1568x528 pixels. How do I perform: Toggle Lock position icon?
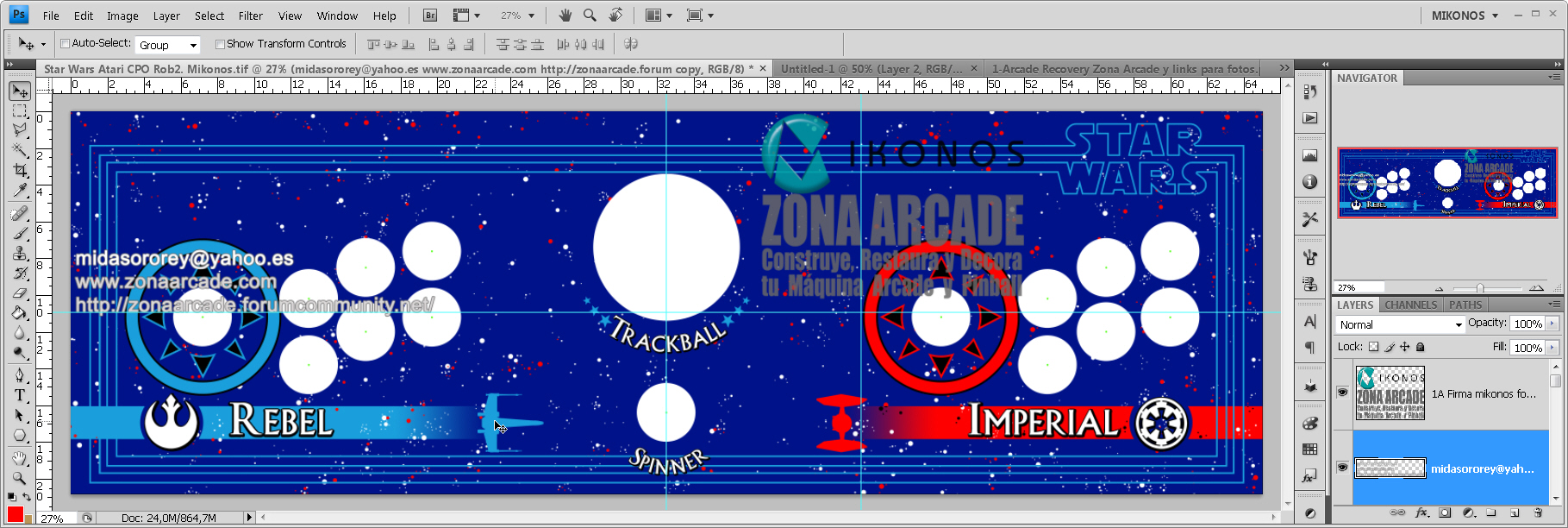(1405, 347)
